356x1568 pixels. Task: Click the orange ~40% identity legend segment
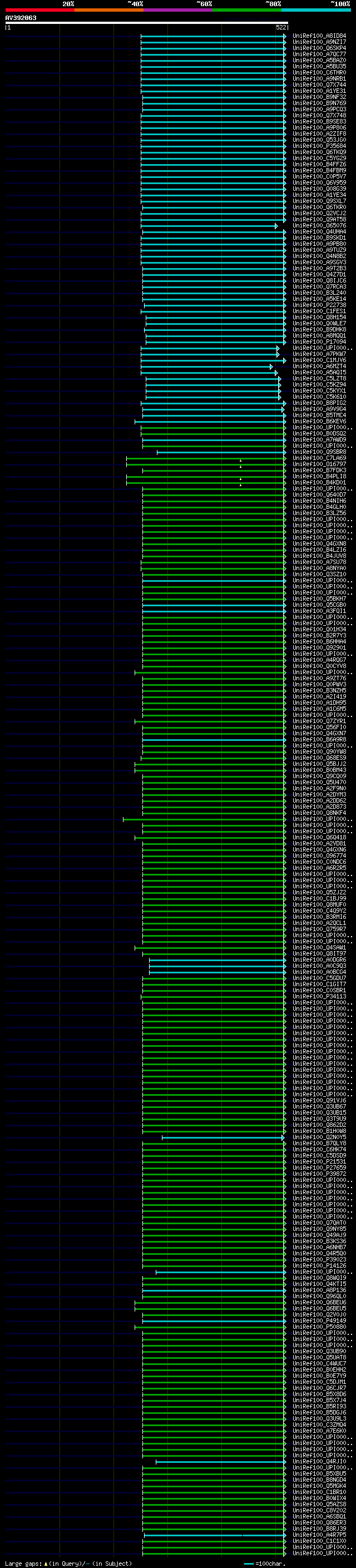[x=109, y=10]
